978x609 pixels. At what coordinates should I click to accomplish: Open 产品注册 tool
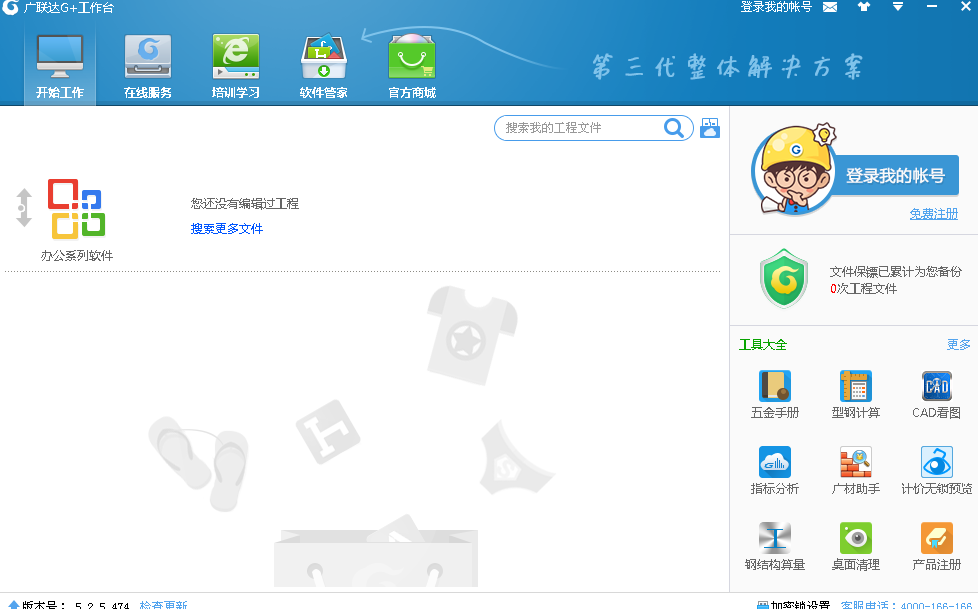pyautogui.click(x=936, y=547)
